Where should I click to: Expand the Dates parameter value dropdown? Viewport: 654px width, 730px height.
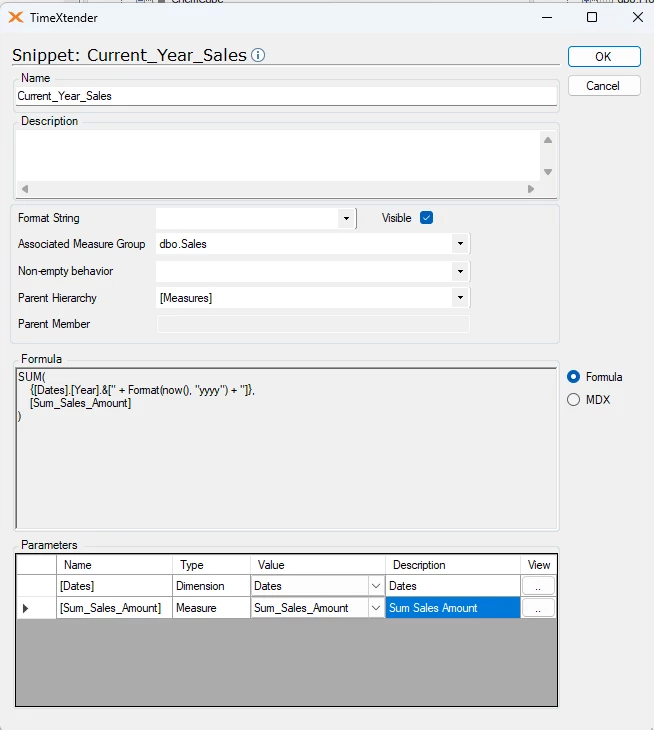(x=376, y=586)
